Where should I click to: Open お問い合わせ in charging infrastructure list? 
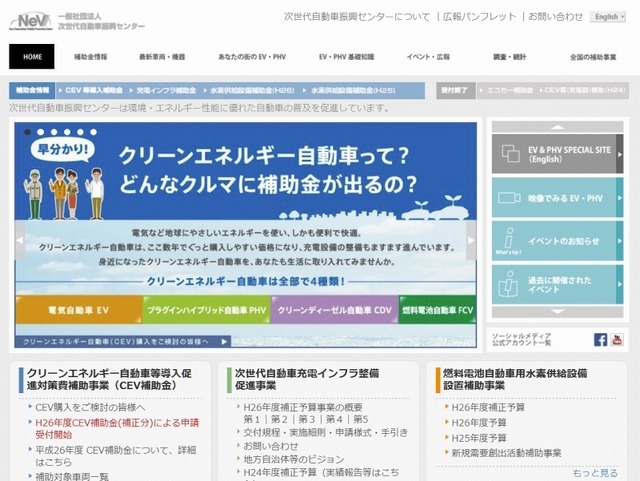(271, 446)
